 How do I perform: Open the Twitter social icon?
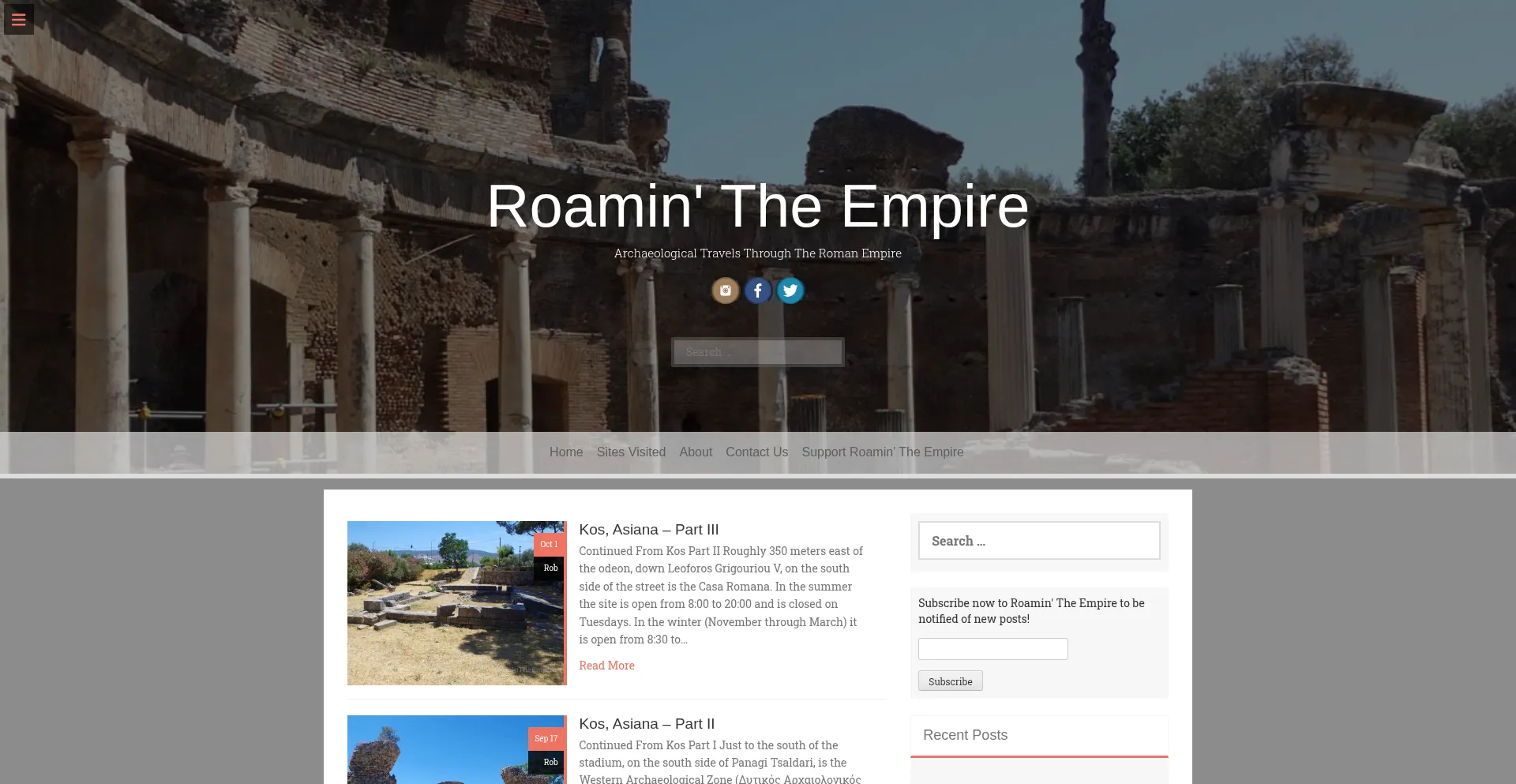[x=790, y=291]
